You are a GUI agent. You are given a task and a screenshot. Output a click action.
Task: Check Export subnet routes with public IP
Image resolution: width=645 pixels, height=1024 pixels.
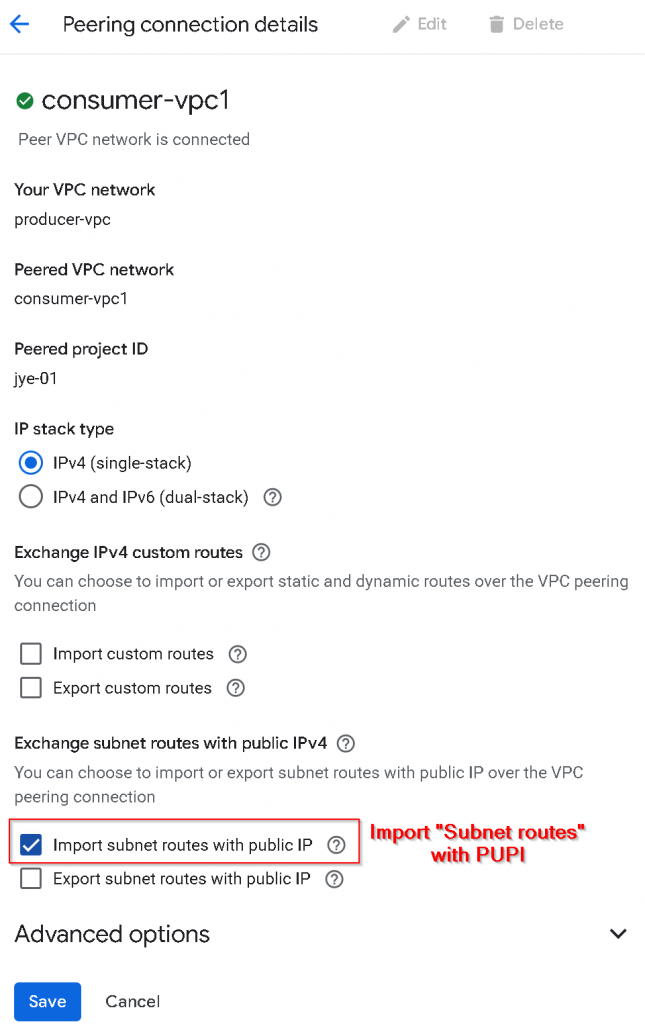click(31, 879)
